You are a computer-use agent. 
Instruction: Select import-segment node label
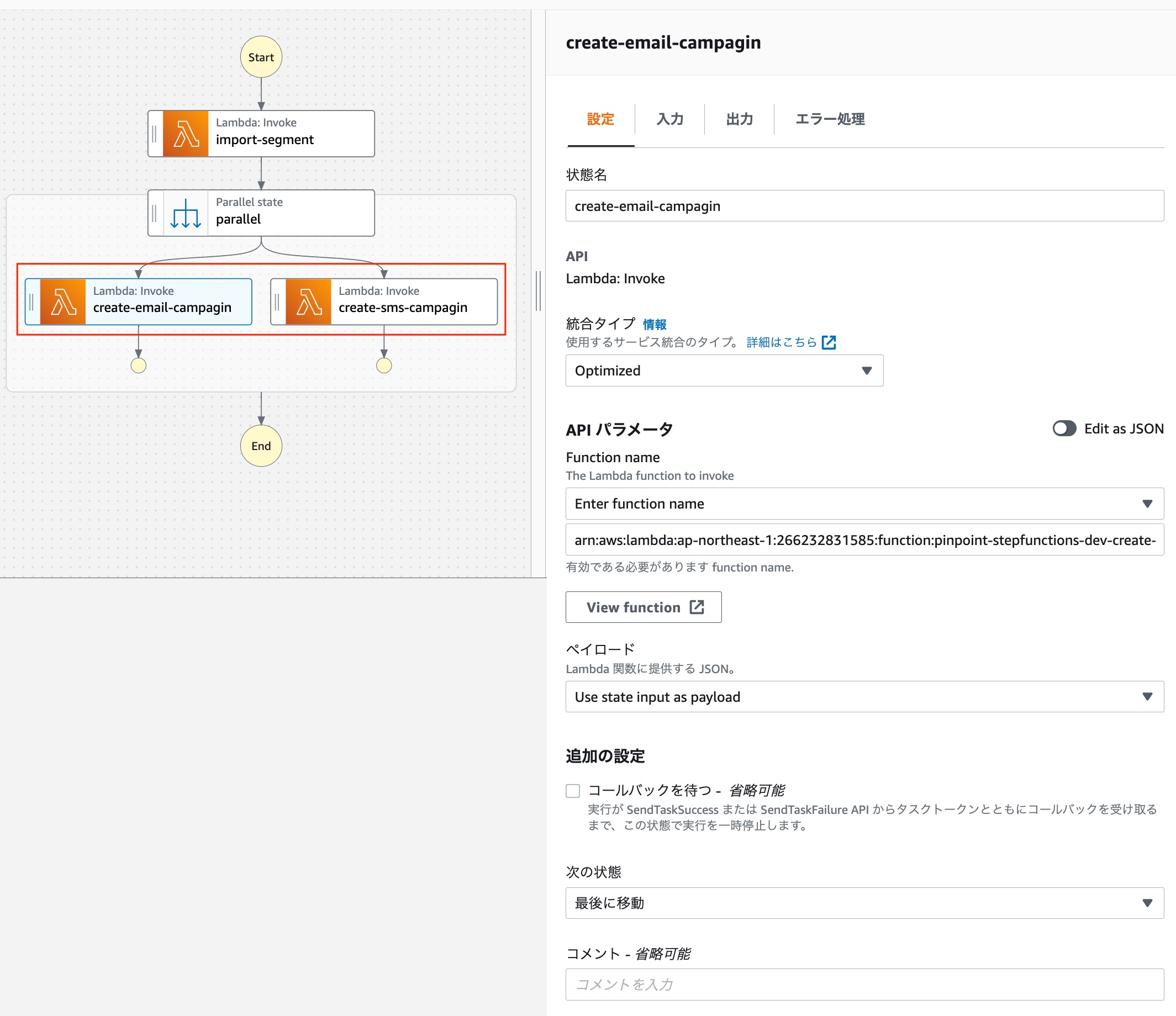click(265, 140)
